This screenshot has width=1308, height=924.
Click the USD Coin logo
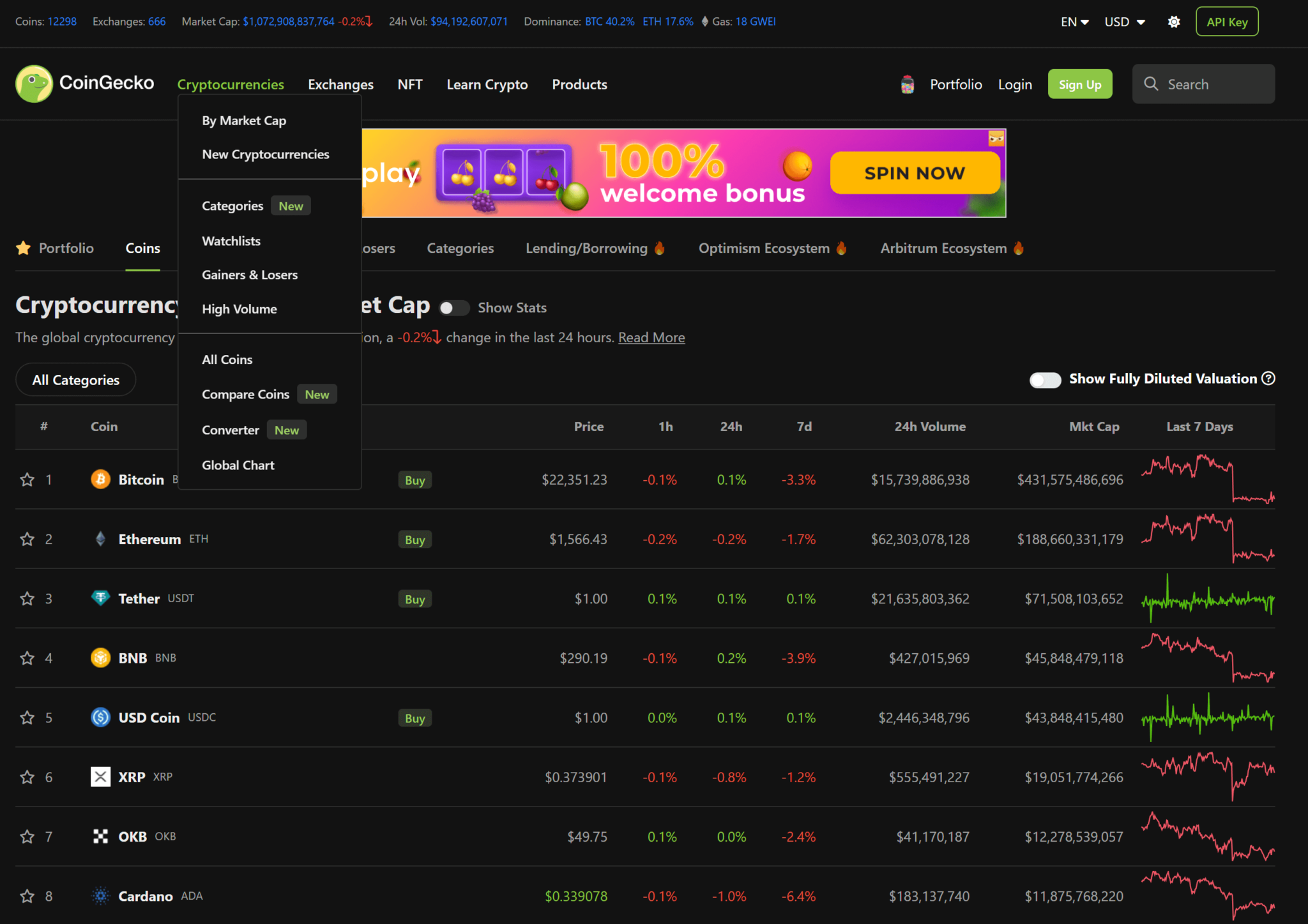pos(100,717)
